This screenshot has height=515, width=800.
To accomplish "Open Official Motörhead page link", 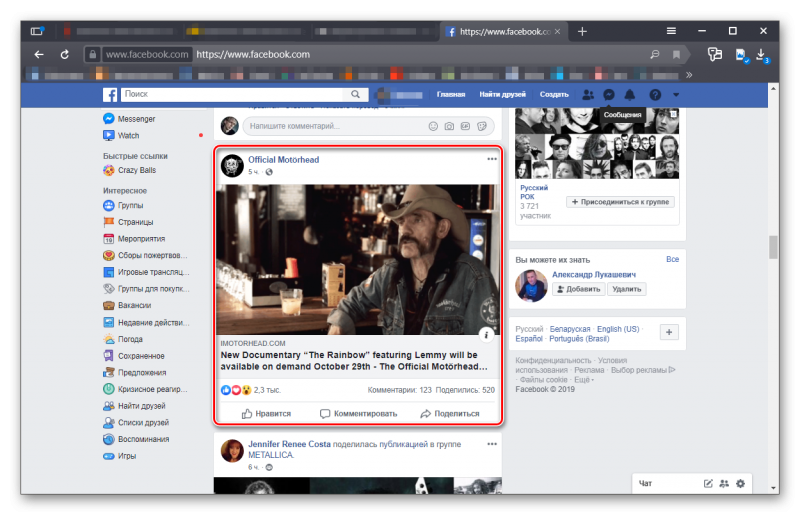I will [284, 160].
